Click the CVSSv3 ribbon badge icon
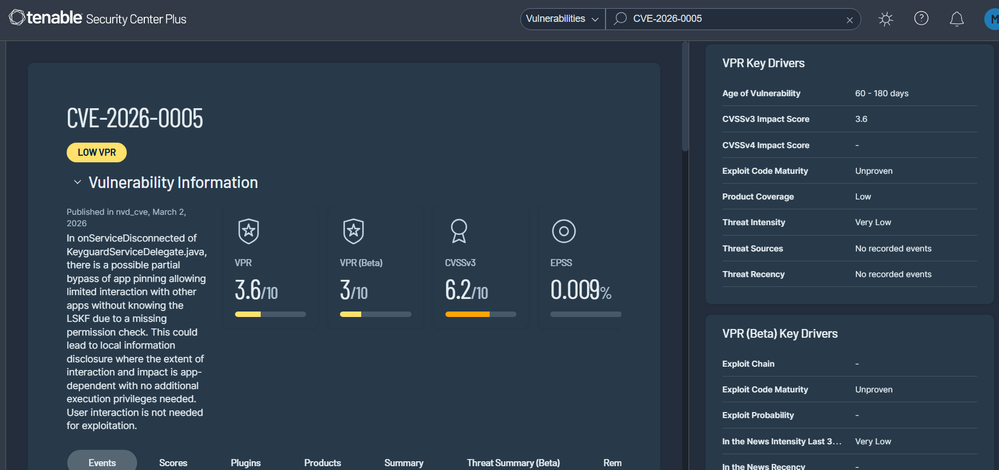This screenshot has width=999, height=470. coord(457,231)
